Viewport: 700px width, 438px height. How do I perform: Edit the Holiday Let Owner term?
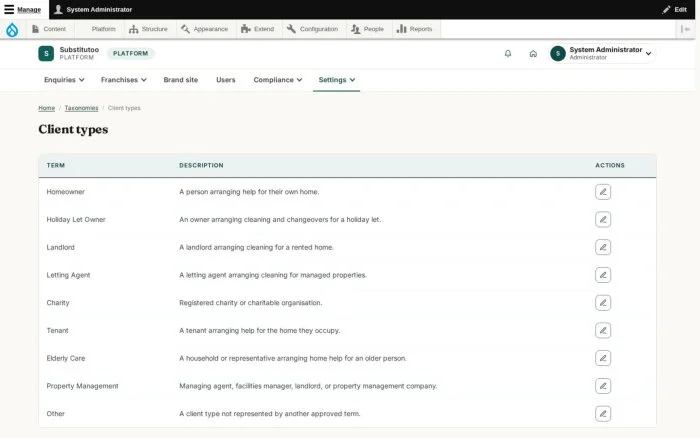point(603,220)
